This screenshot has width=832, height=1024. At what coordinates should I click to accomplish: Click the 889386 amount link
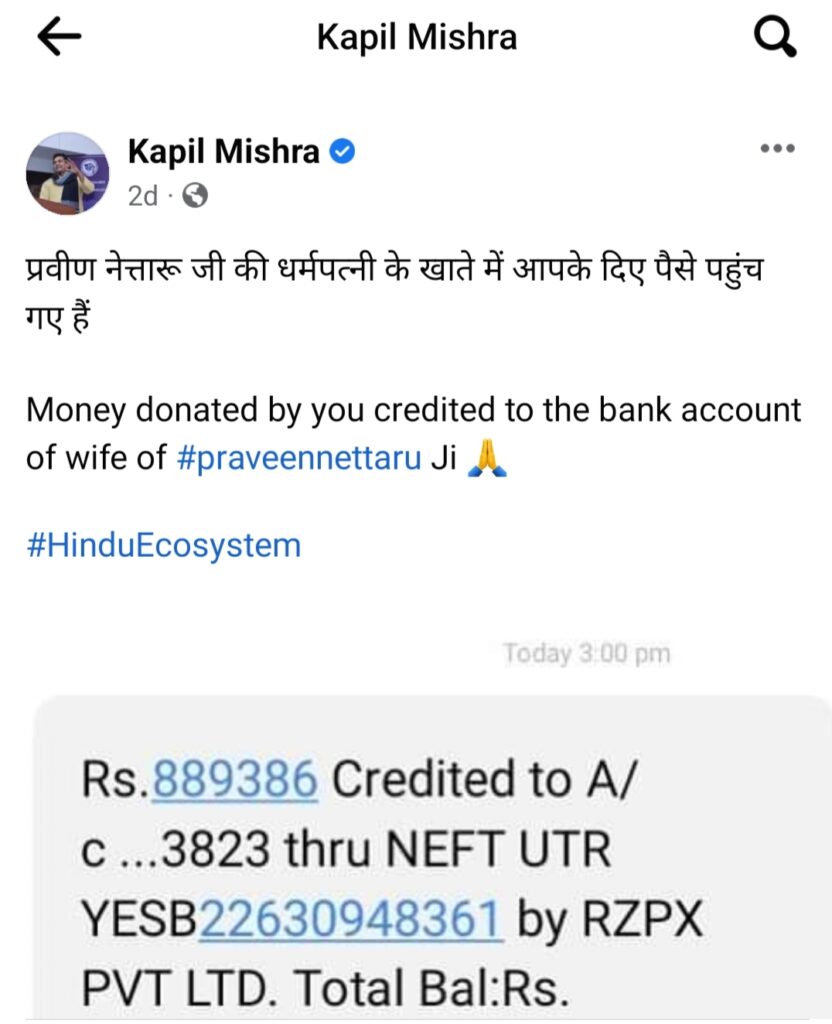[x=234, y=779]
